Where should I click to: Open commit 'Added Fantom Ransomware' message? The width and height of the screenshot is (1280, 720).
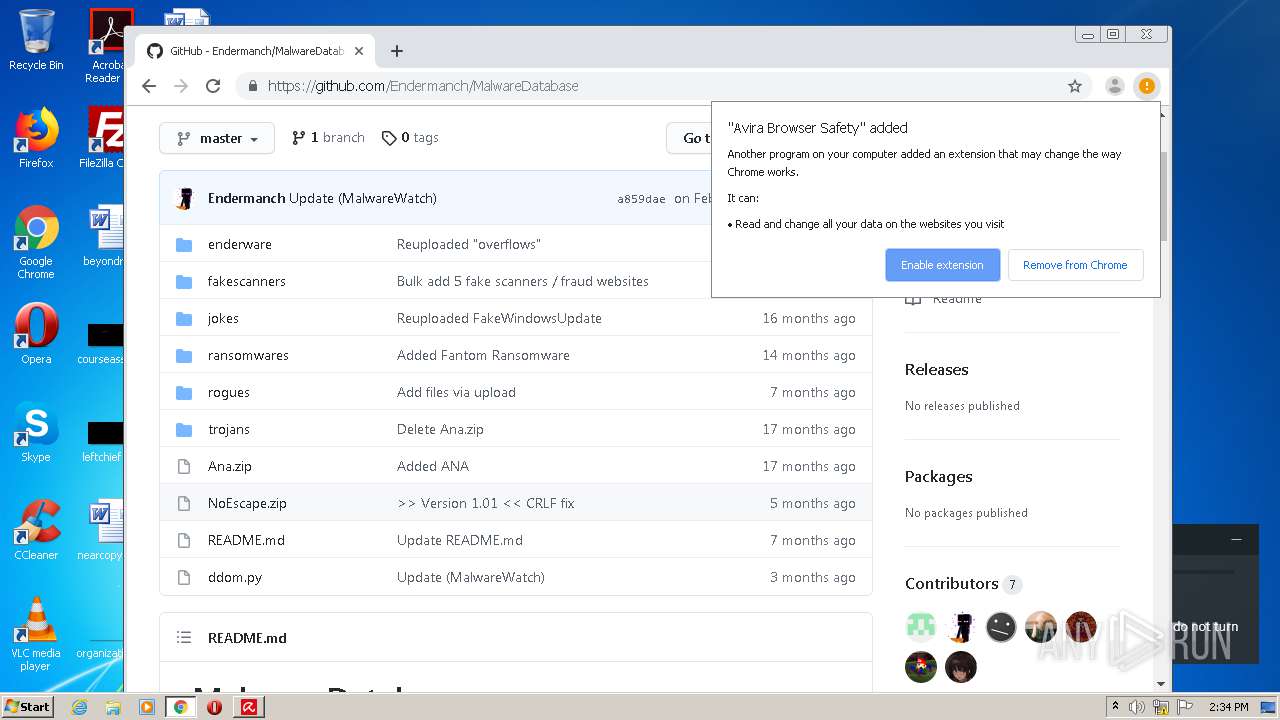[x=483, y=355]
